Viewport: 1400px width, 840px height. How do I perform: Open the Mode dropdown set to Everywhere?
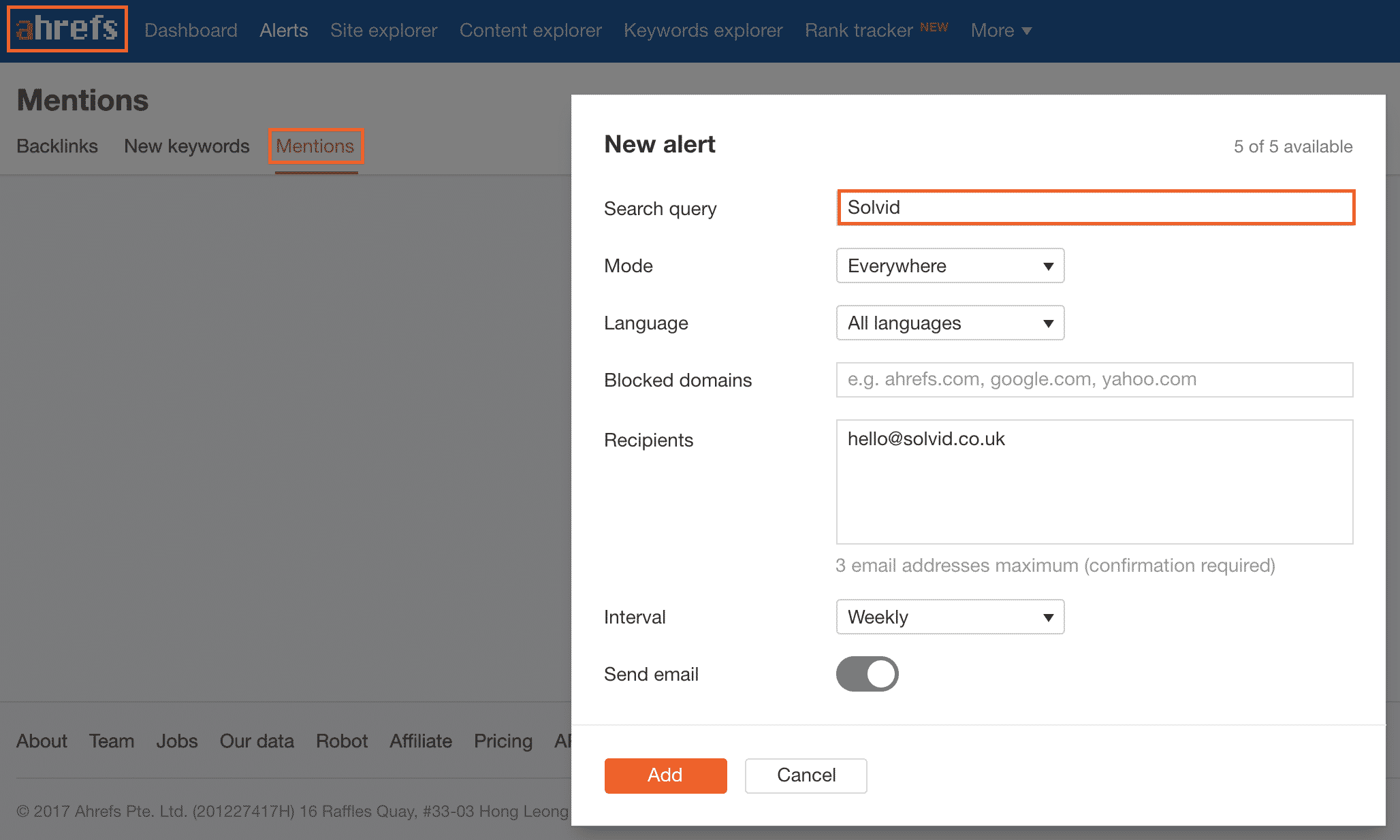[x=950, y=265]
